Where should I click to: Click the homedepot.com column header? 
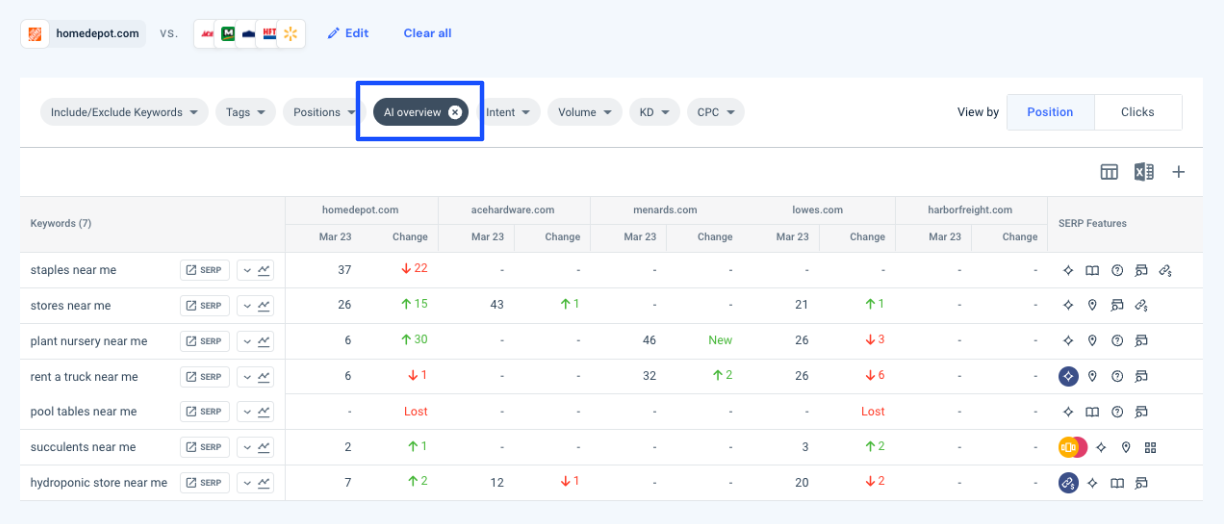pyautogui.click(x=360, y=210)
